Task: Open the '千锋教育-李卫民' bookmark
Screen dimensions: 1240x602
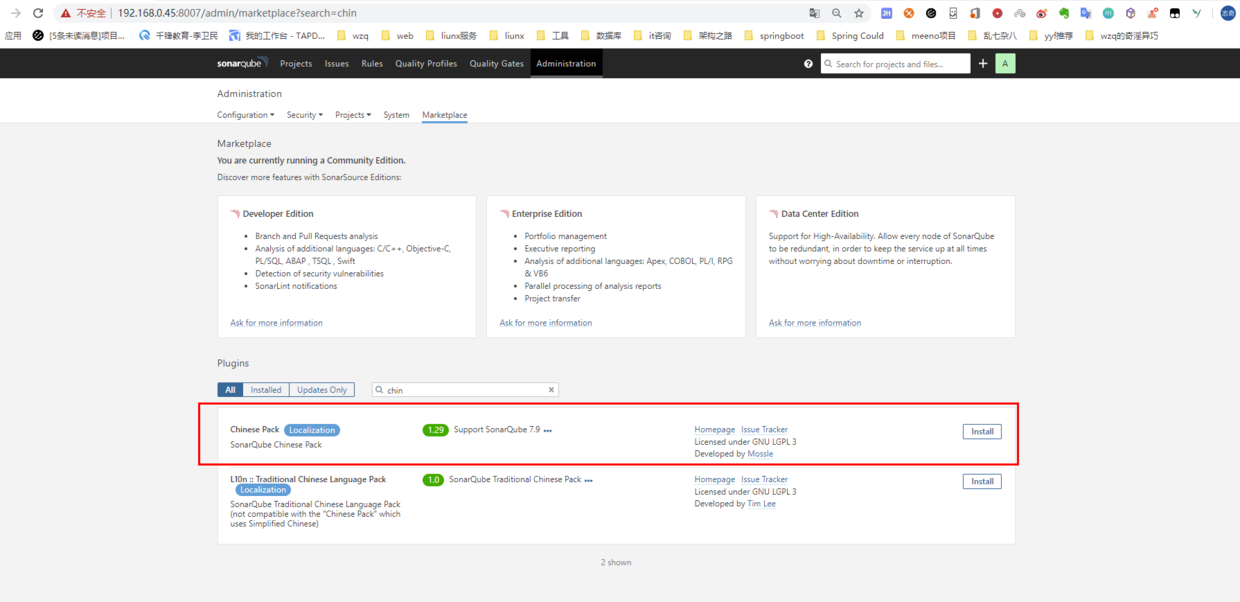Action: pos(178,36)
